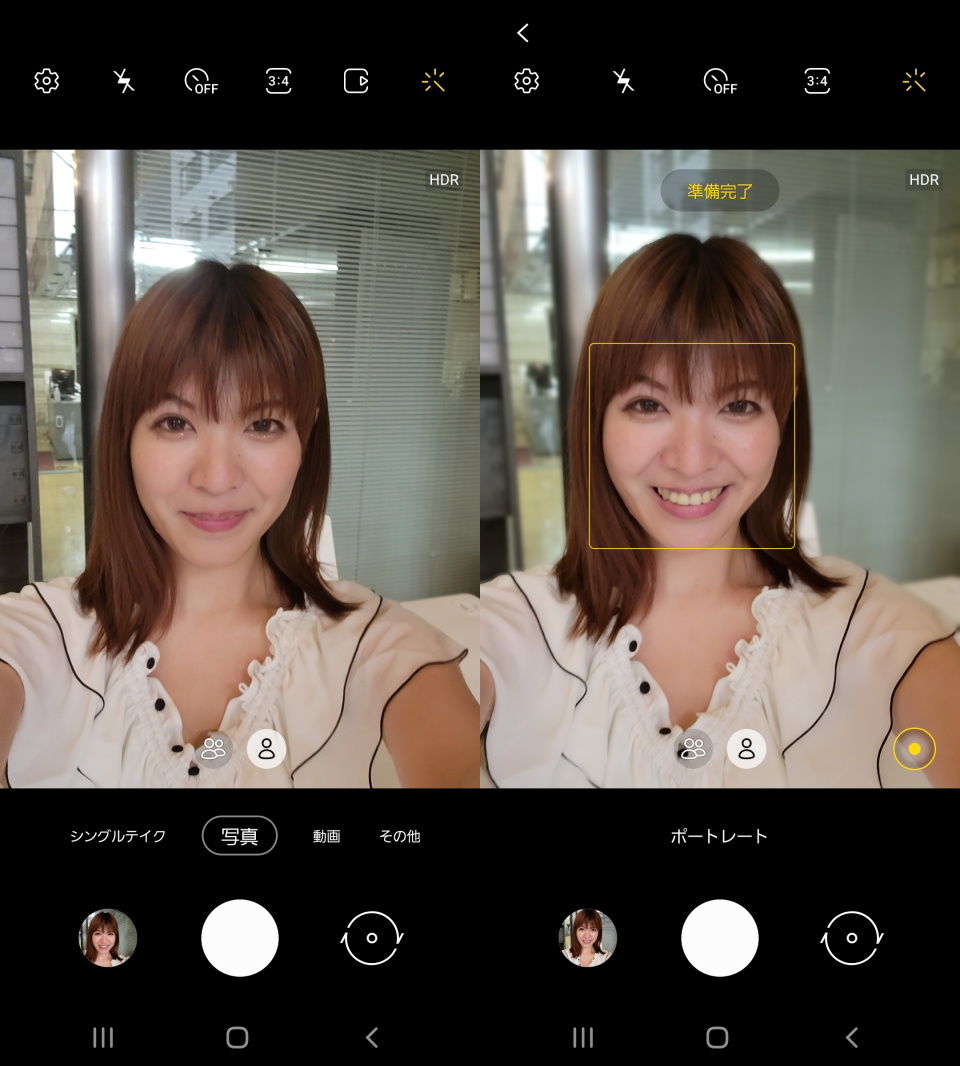Select single person selfie icon in right screen
Screen dimensions: 960x1066
click(747, 749)
